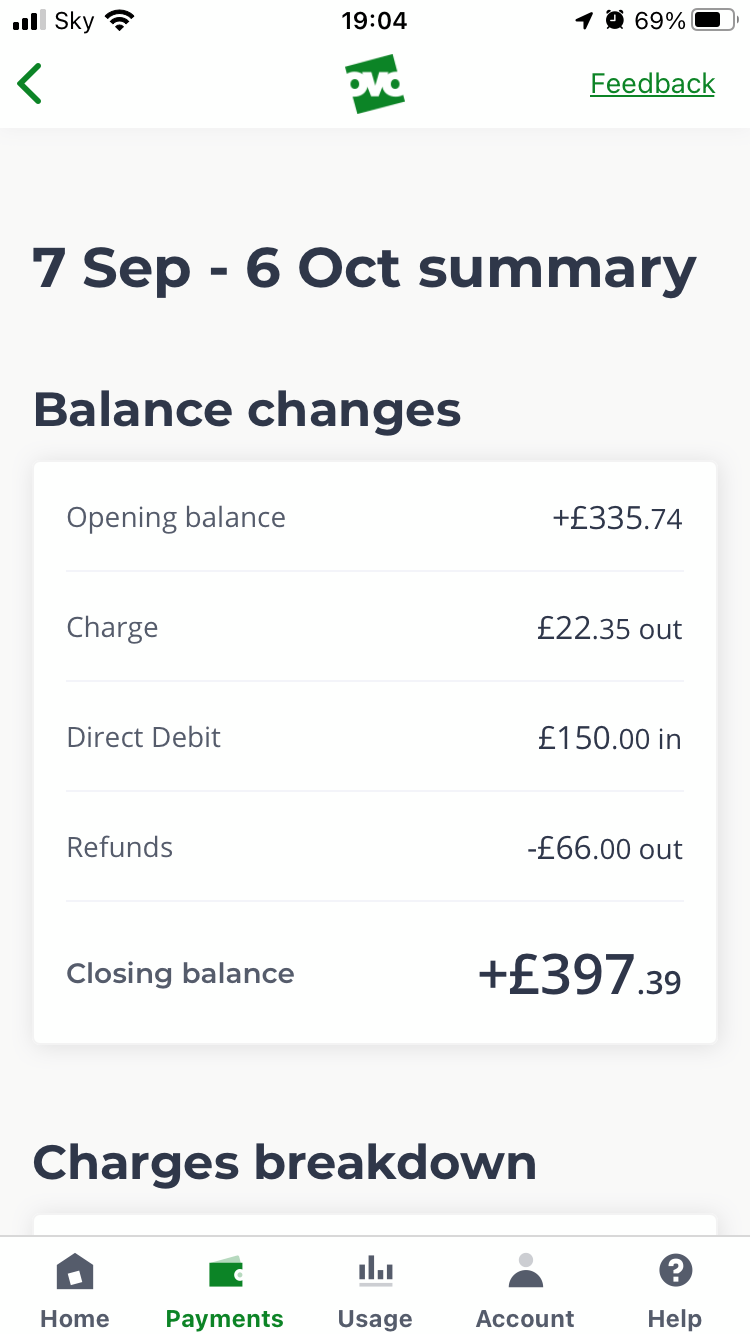The width and height of the screenshot is (750, 1334).
Task: Select the Payments wallet icon
Action: [225, 1272]
